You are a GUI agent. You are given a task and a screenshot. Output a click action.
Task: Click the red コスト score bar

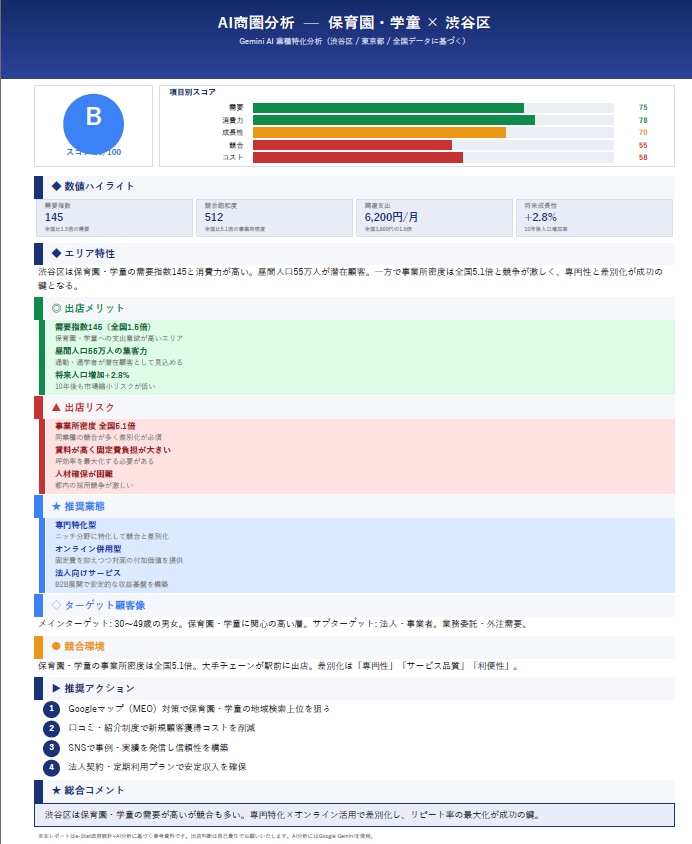tap(358, 157)
